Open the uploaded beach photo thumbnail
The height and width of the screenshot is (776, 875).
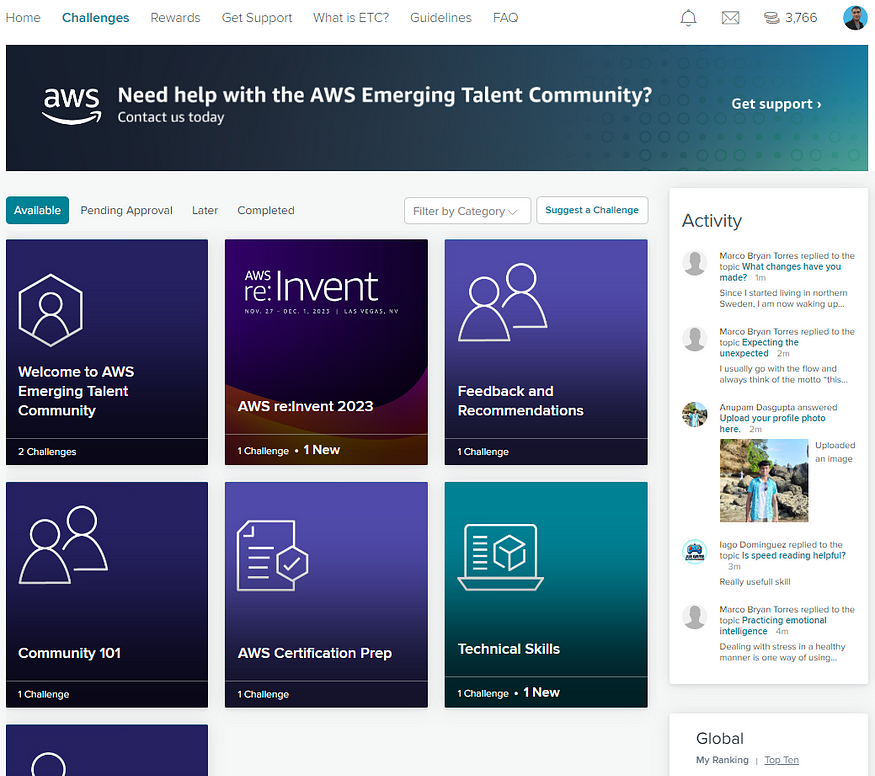[763, 480]
